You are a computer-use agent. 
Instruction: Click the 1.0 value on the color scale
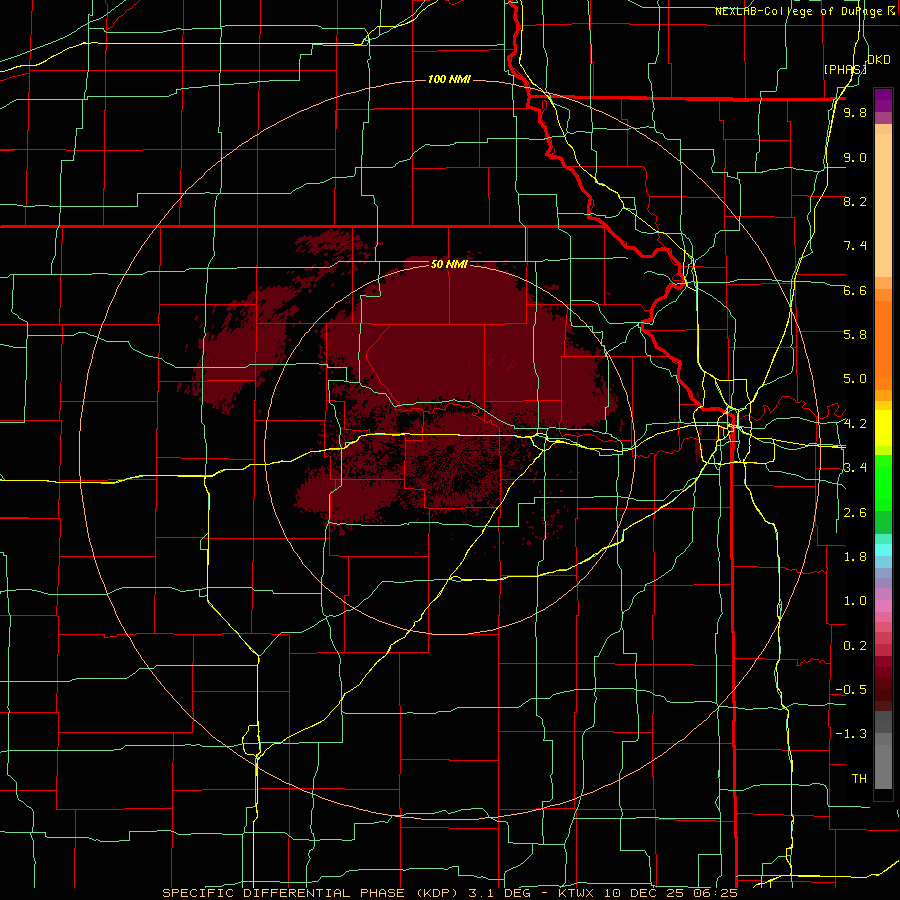pos(855,601)
